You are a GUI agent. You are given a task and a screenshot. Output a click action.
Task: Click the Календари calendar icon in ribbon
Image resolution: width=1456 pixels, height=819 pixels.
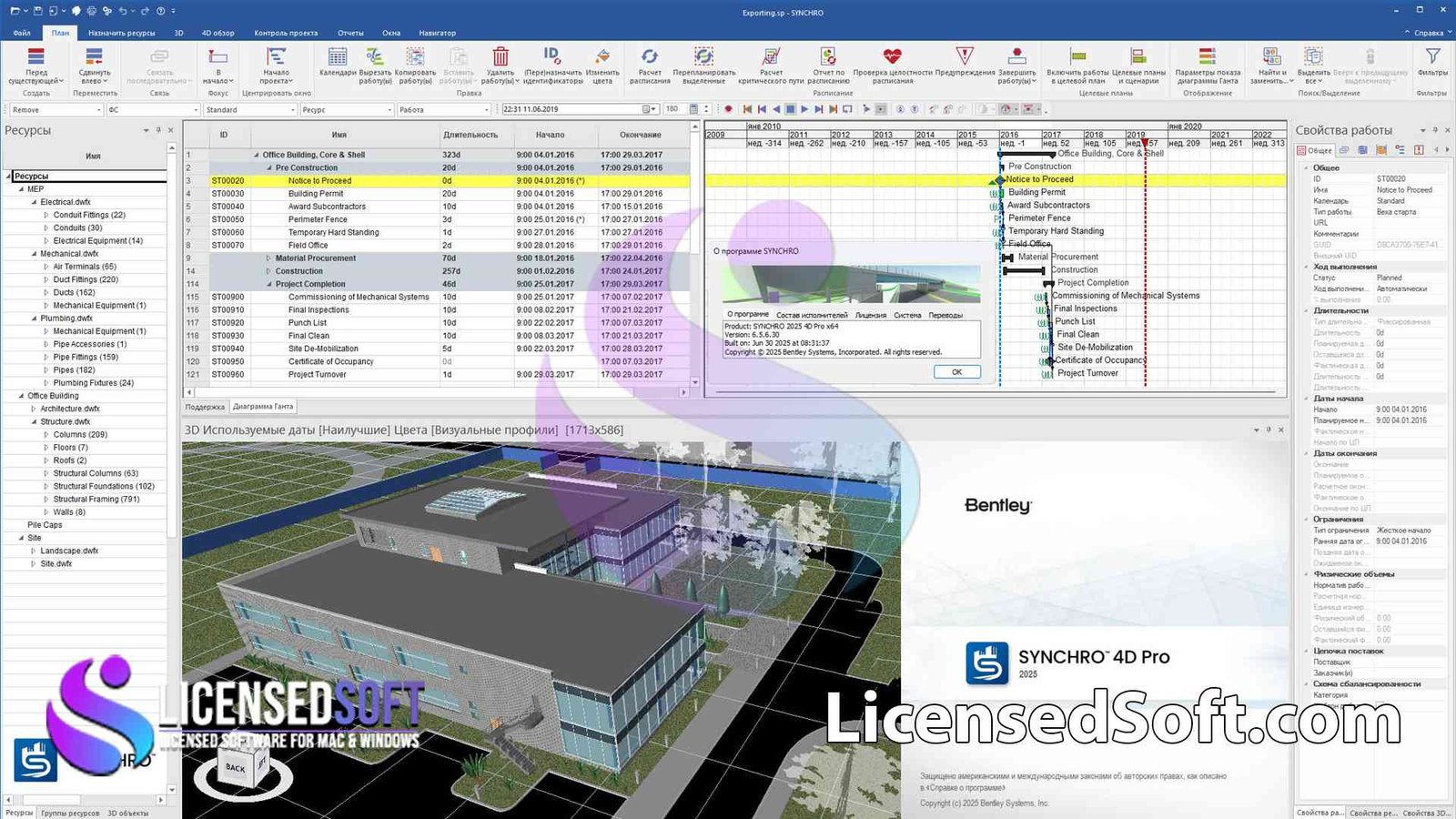point(338,56)
